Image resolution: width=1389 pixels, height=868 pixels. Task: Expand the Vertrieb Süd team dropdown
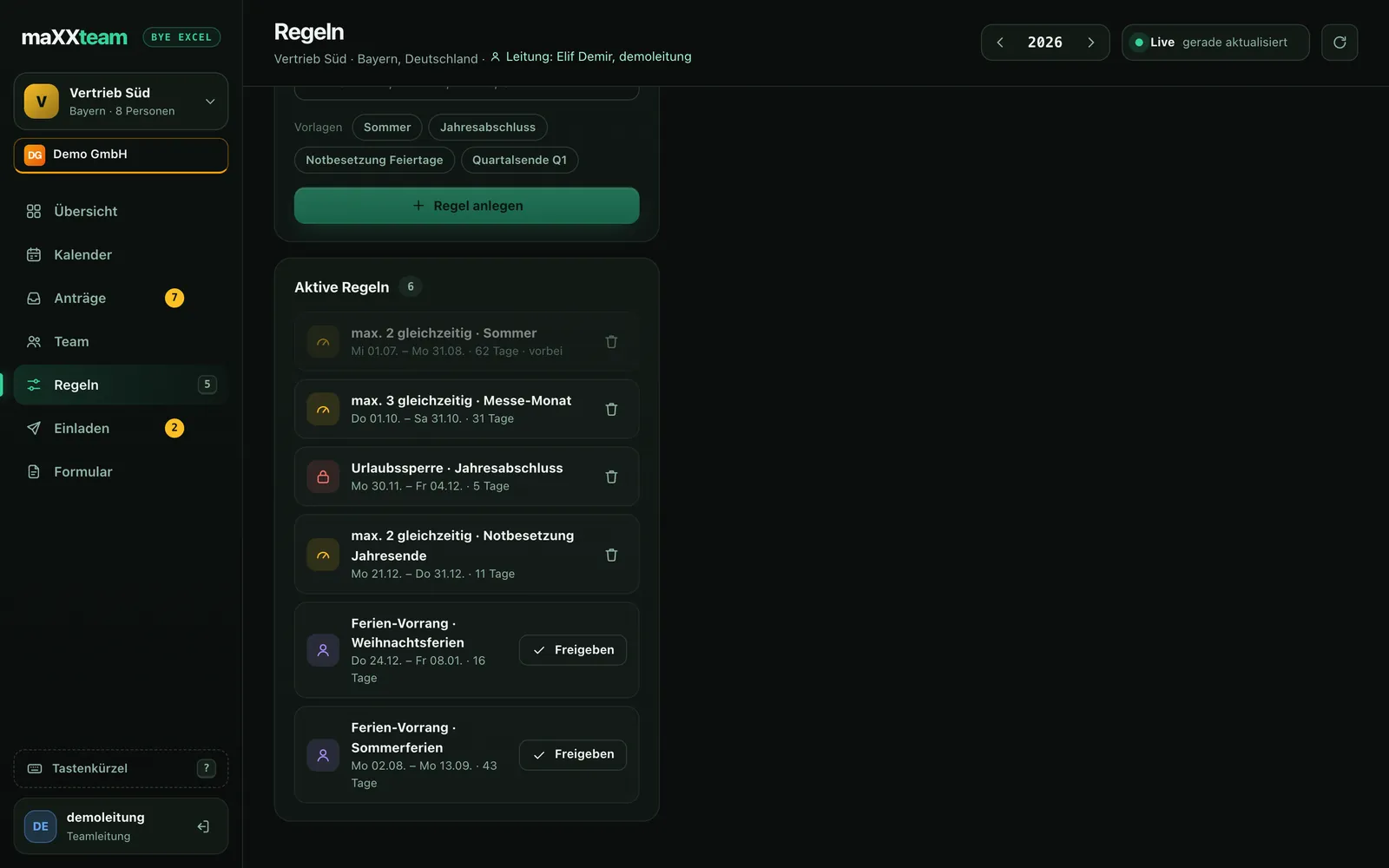210,102
